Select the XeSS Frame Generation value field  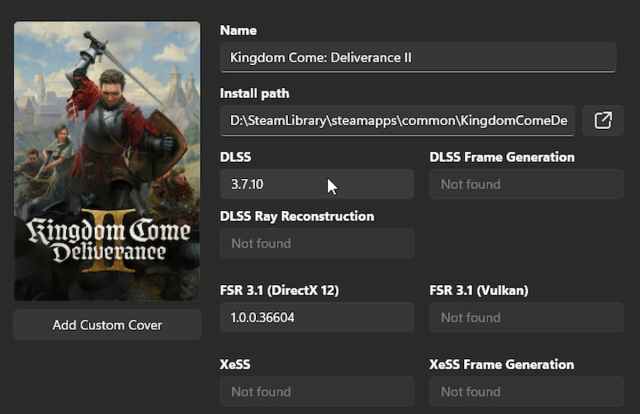coord(526,391)
